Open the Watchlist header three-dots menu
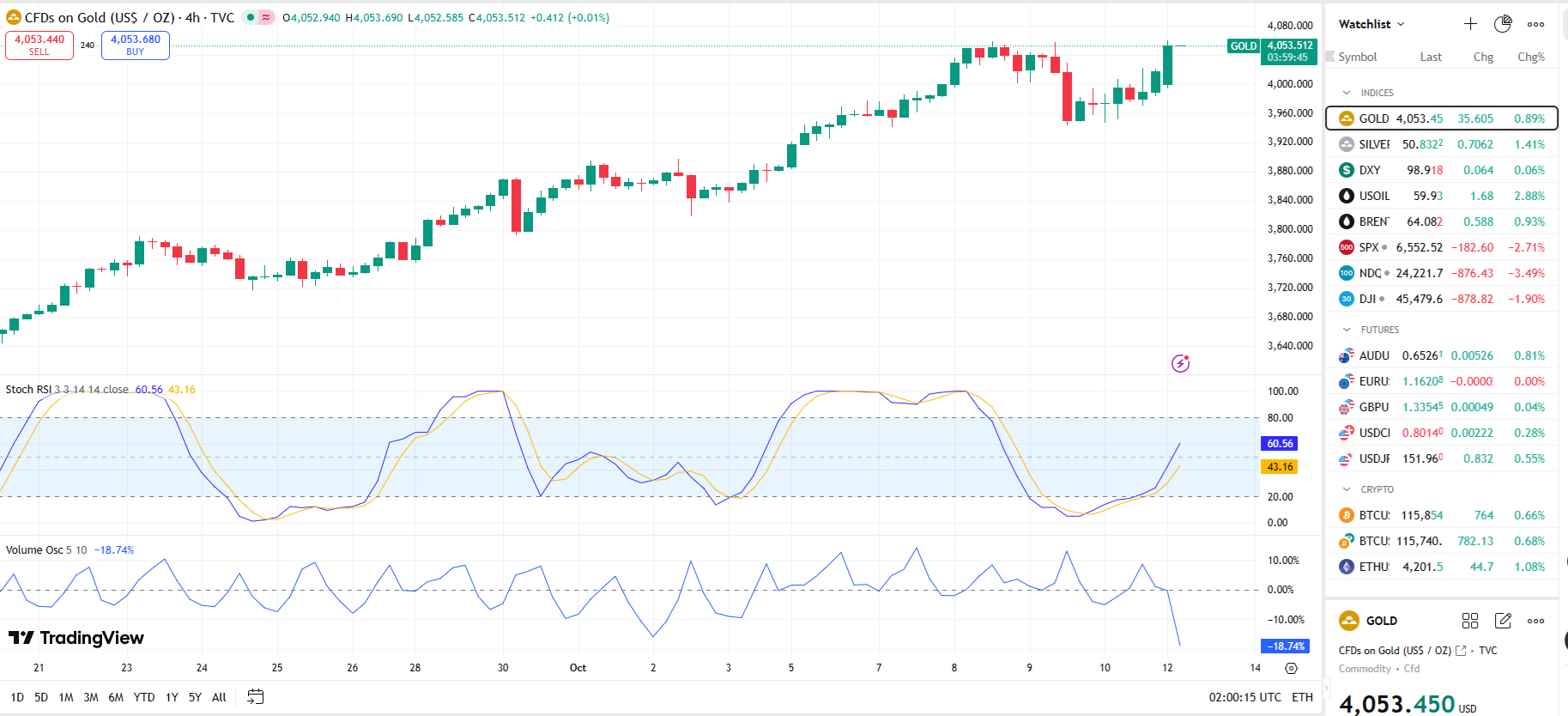The image size is (1568, 716). [1535, 24]
